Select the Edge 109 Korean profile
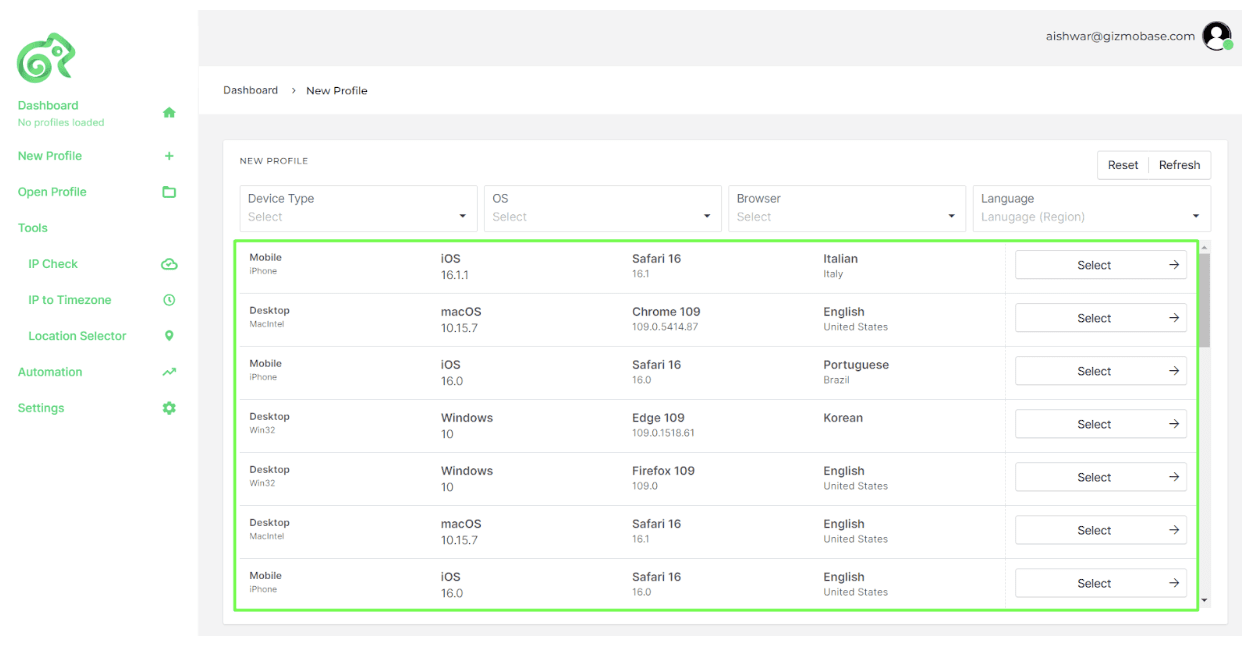Image resolution: width=1260 pixels, height=650 pixels. (x=1100, y=424)
